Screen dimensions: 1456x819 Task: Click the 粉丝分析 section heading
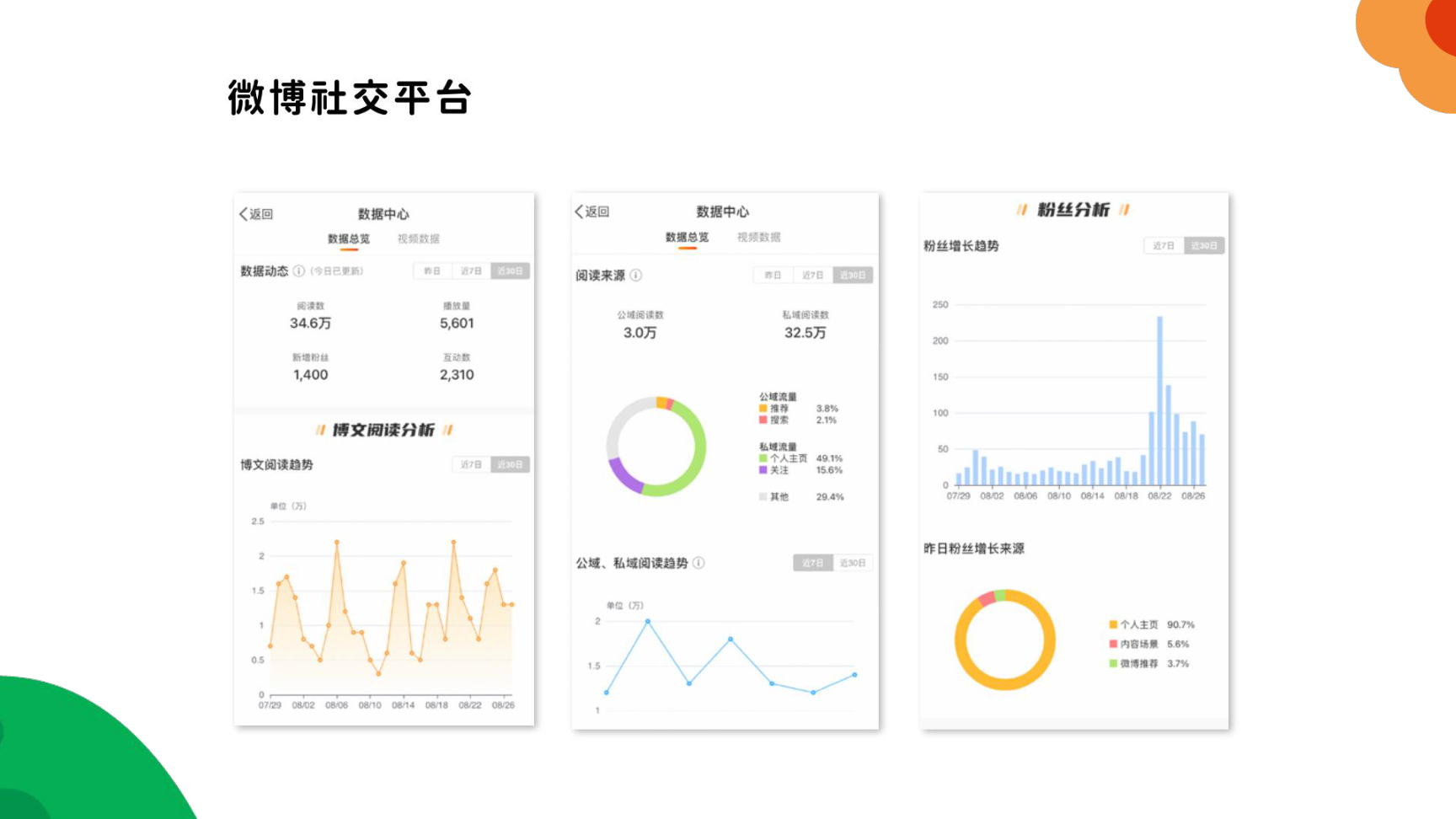[1073, 210]
